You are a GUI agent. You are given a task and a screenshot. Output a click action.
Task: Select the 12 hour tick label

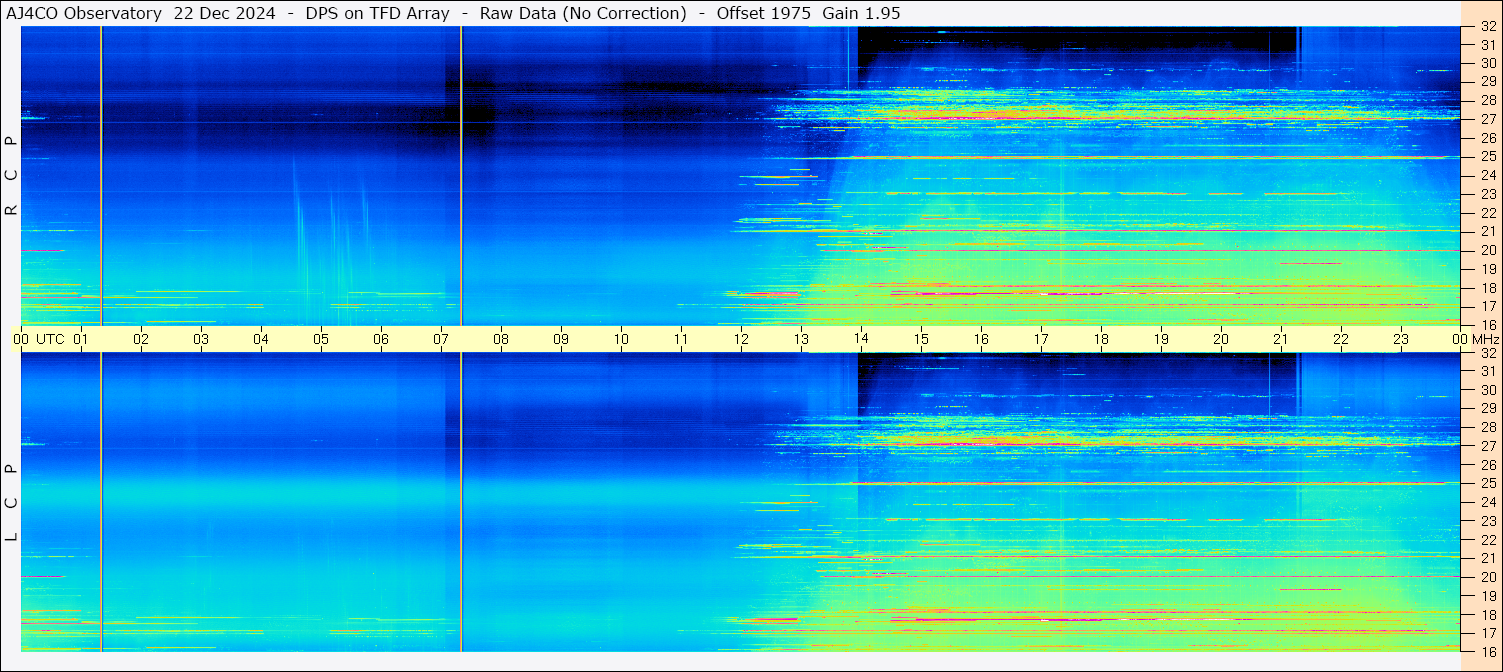741,339
